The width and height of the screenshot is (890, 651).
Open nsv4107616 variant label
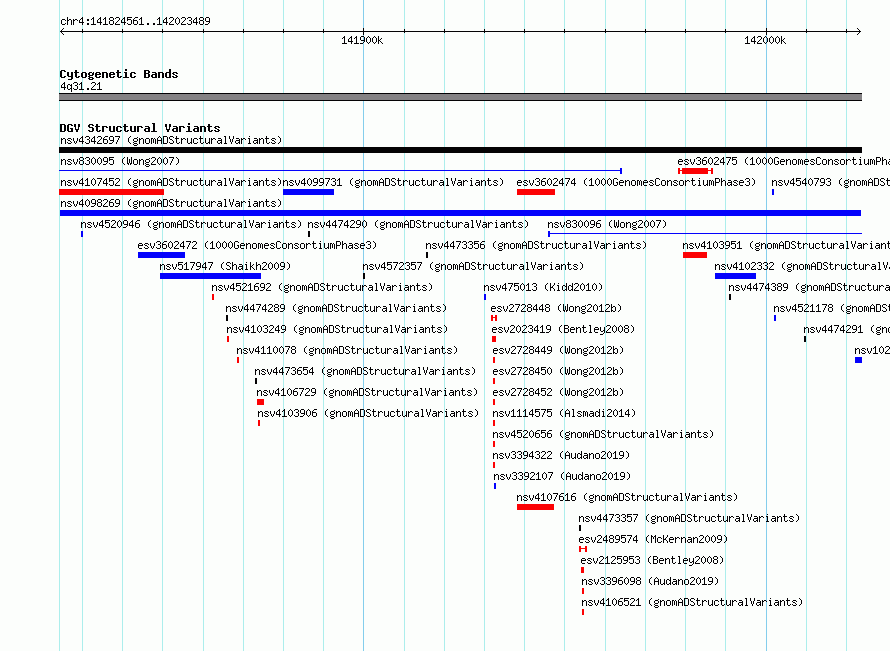pyautogui.click(x=627, y=497)
